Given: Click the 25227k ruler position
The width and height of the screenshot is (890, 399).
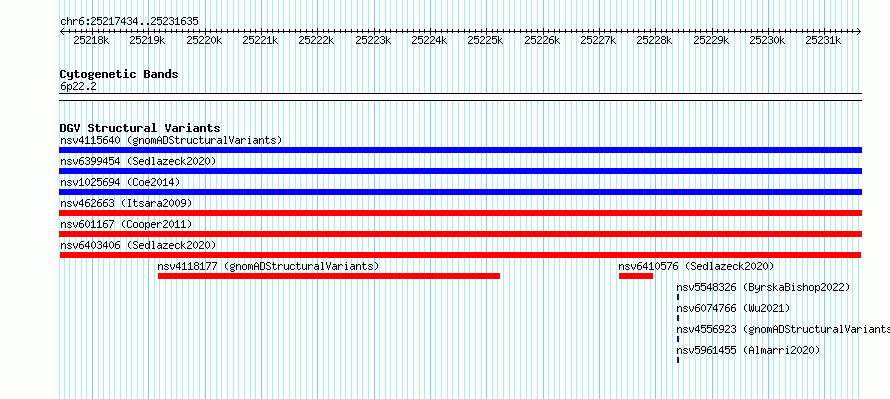Looking at the screenshot, I should [598, 40].
